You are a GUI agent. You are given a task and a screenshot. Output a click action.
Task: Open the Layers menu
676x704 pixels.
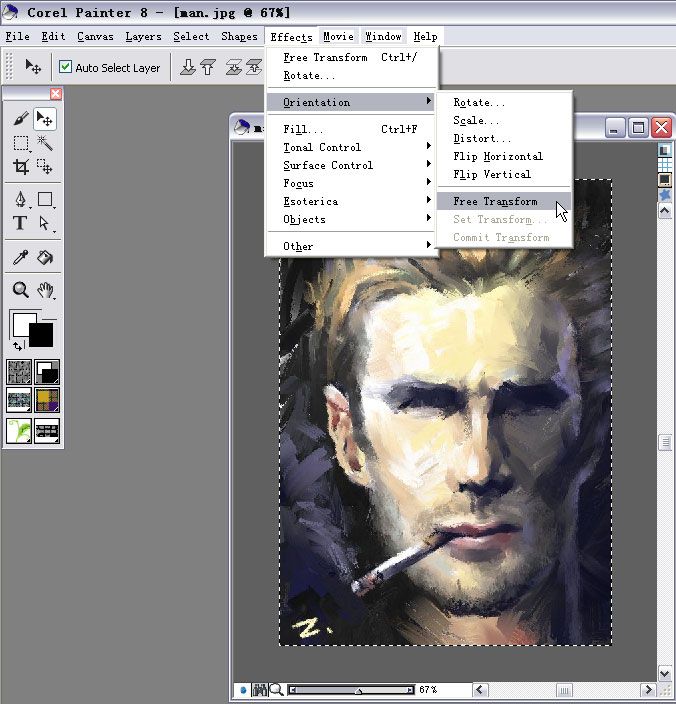(143, 36)
